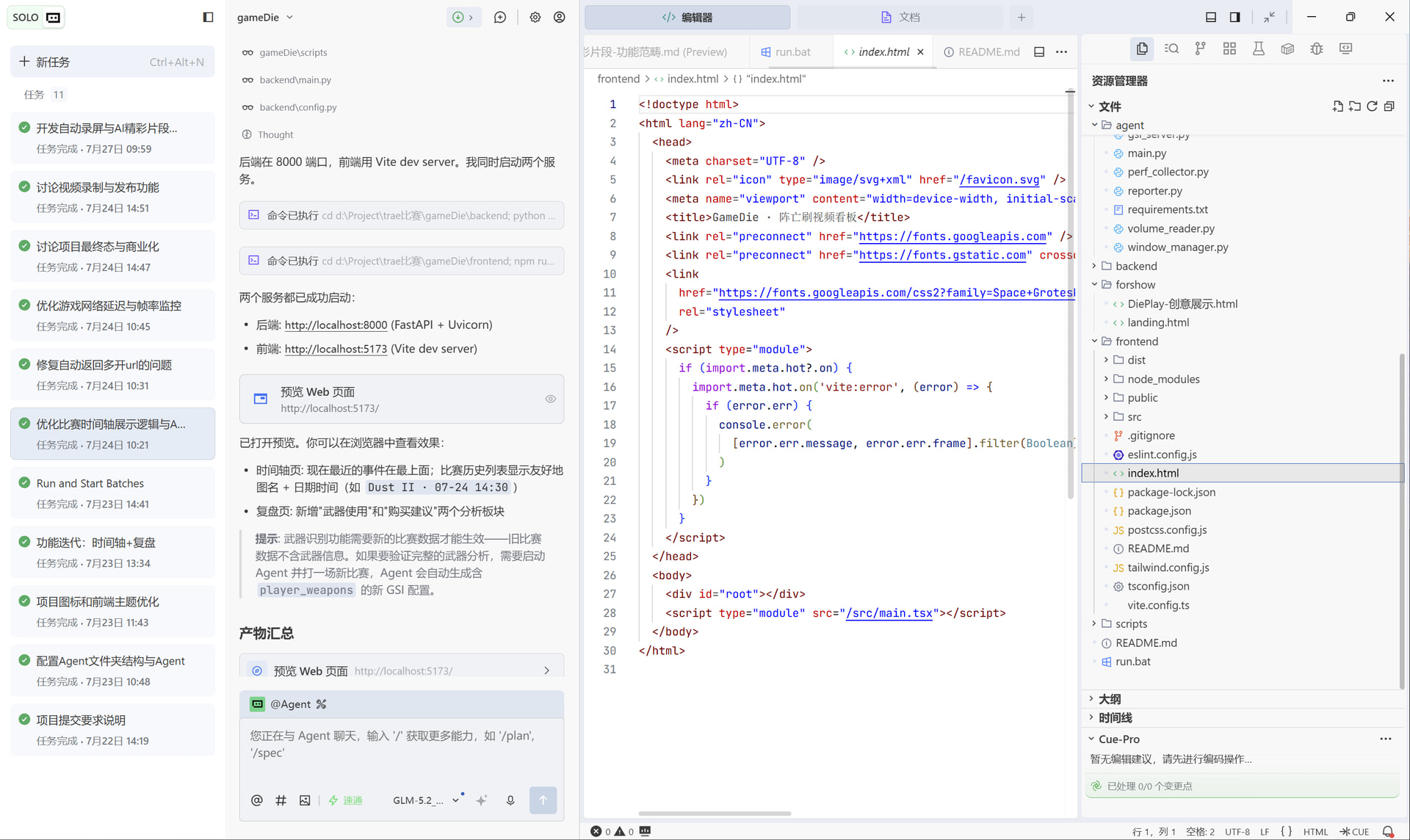
Task: Open task 修复自动返回多开url的问题
Action: coord(112,374)
